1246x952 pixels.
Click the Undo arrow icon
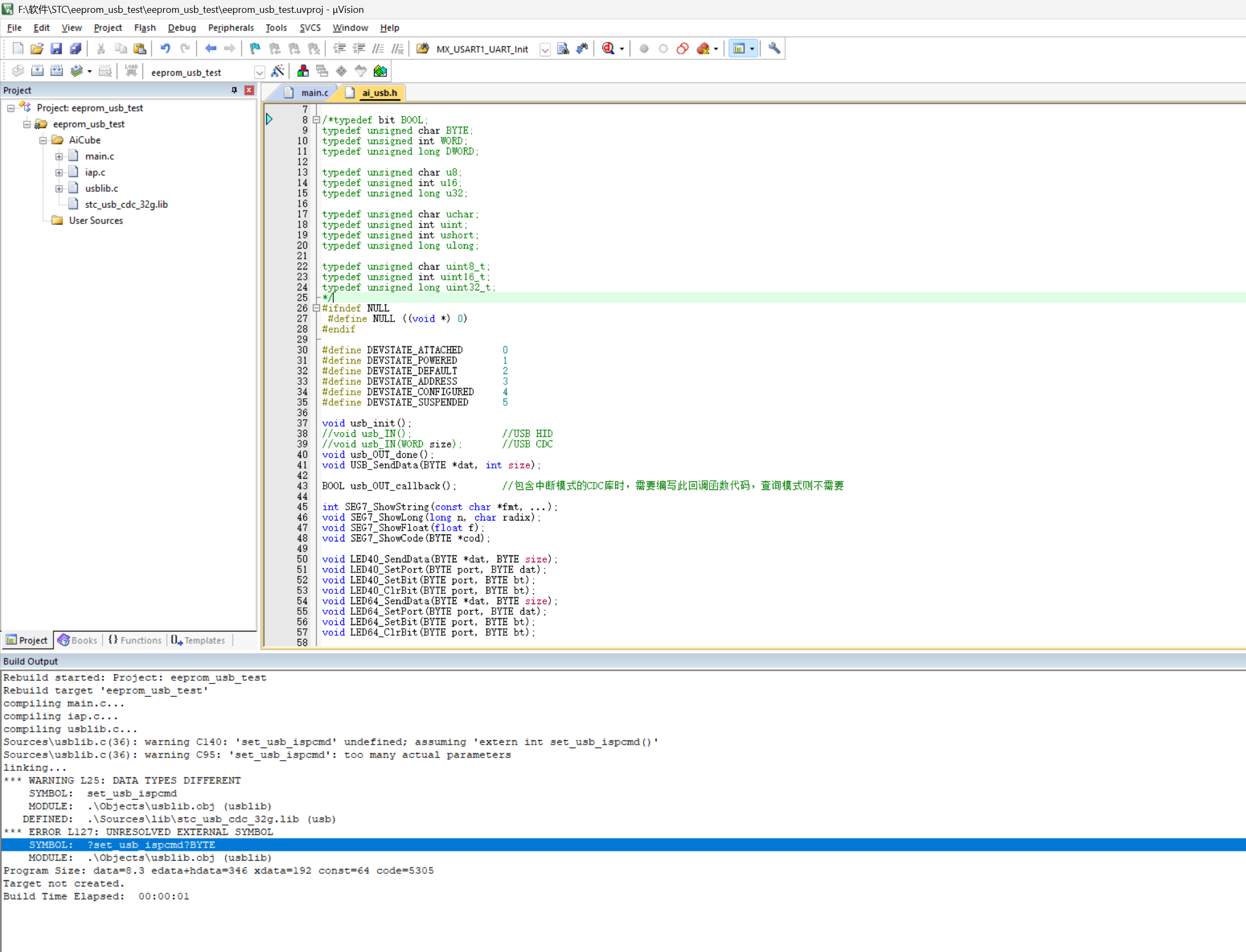tap(165, 49)
